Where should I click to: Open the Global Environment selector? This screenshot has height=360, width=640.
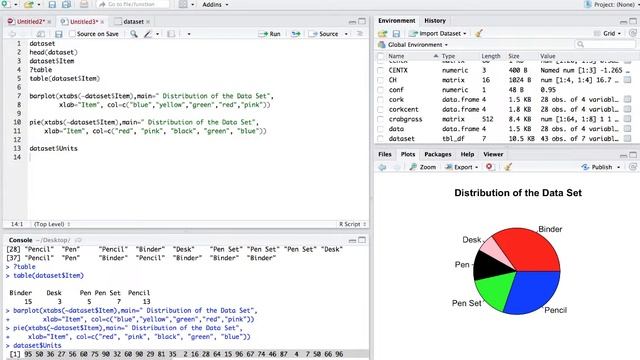tap(413, 44)
